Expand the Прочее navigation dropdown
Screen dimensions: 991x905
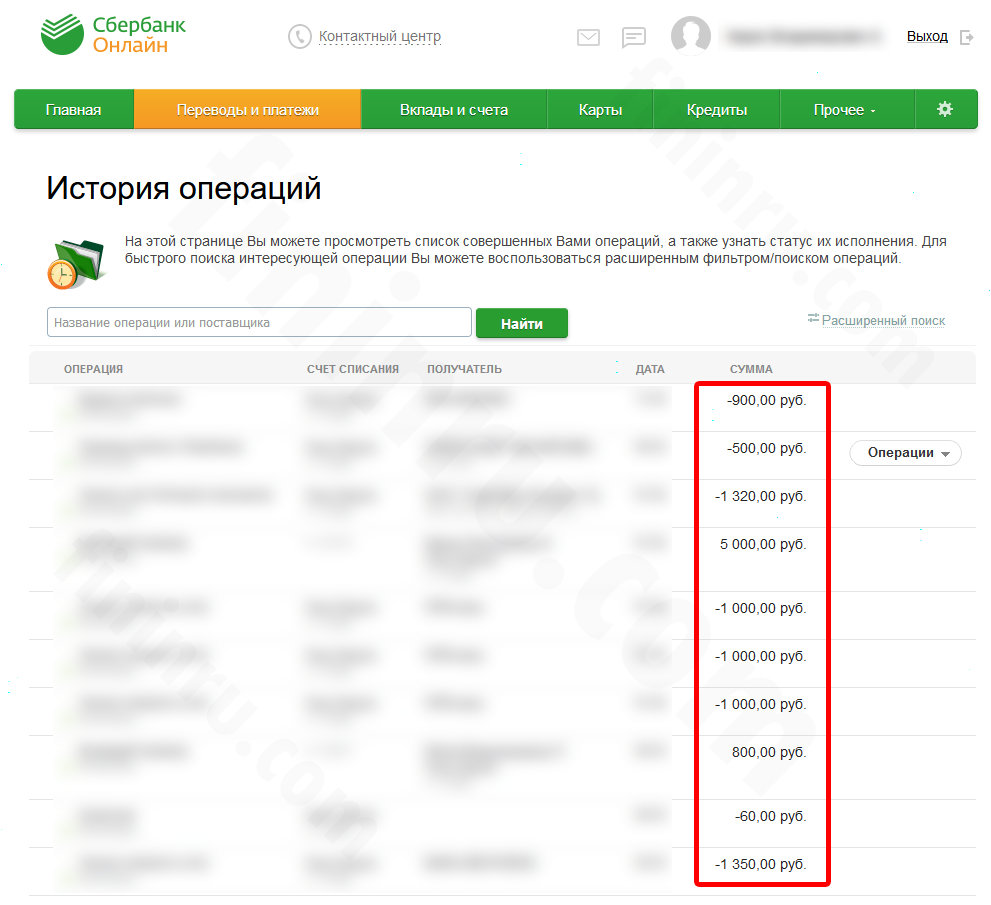pos(846,109)
